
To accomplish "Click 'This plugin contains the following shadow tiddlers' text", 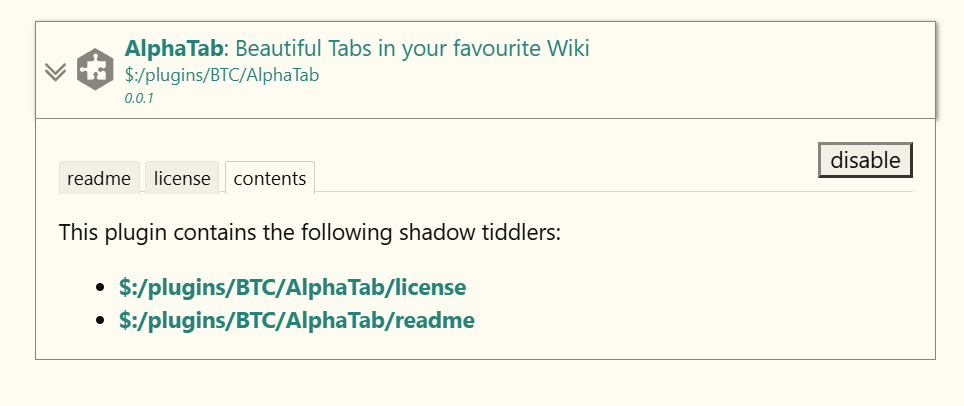I will [x=310, y=233].
